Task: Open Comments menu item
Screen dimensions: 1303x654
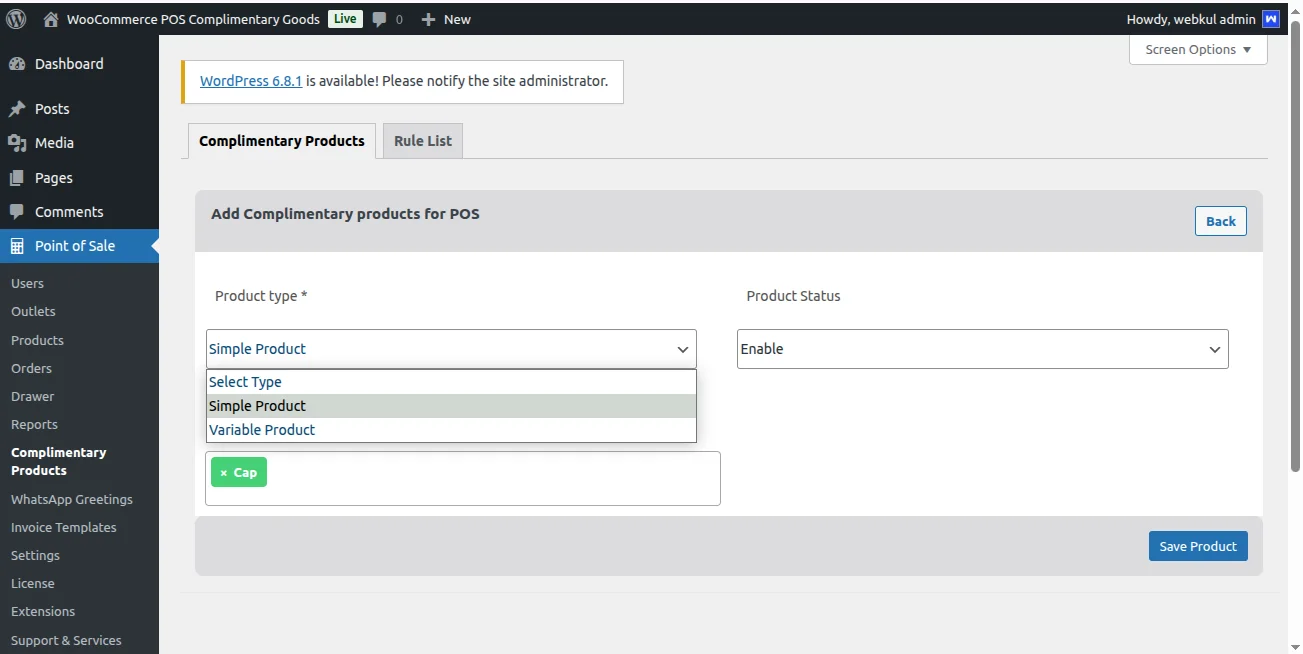Action: pyautogui.click(x=79, y=212)
